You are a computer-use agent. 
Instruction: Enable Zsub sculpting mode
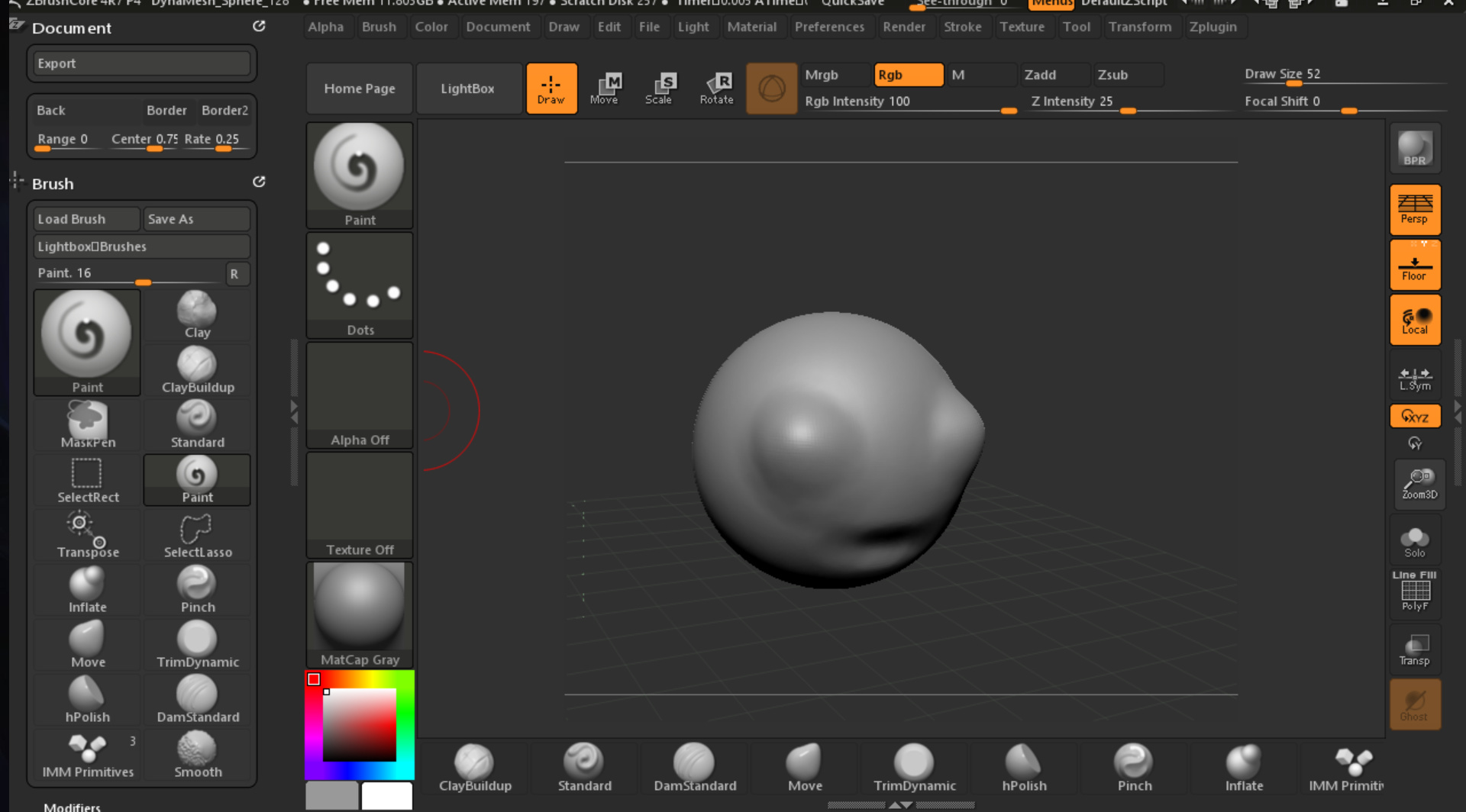pyautogui.click(x=1127, y=75)
